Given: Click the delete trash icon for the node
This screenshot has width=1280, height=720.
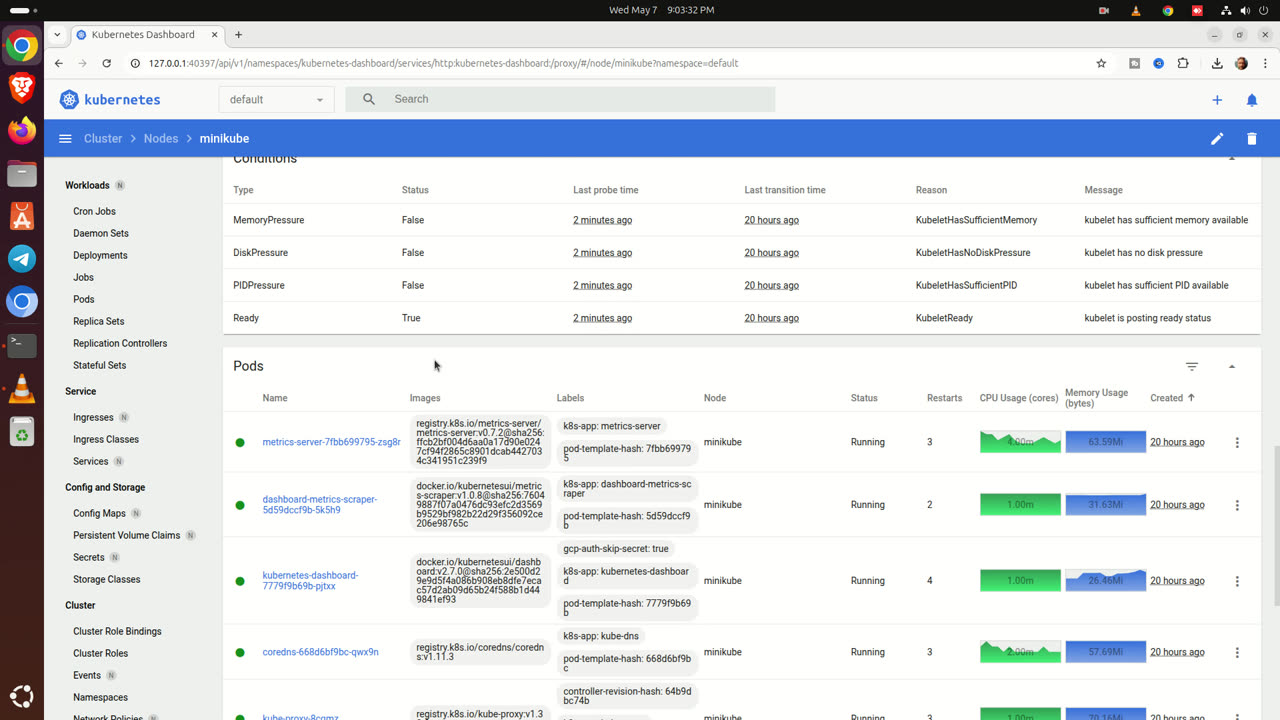Looking at the screenshot, I should (1252, 139).
